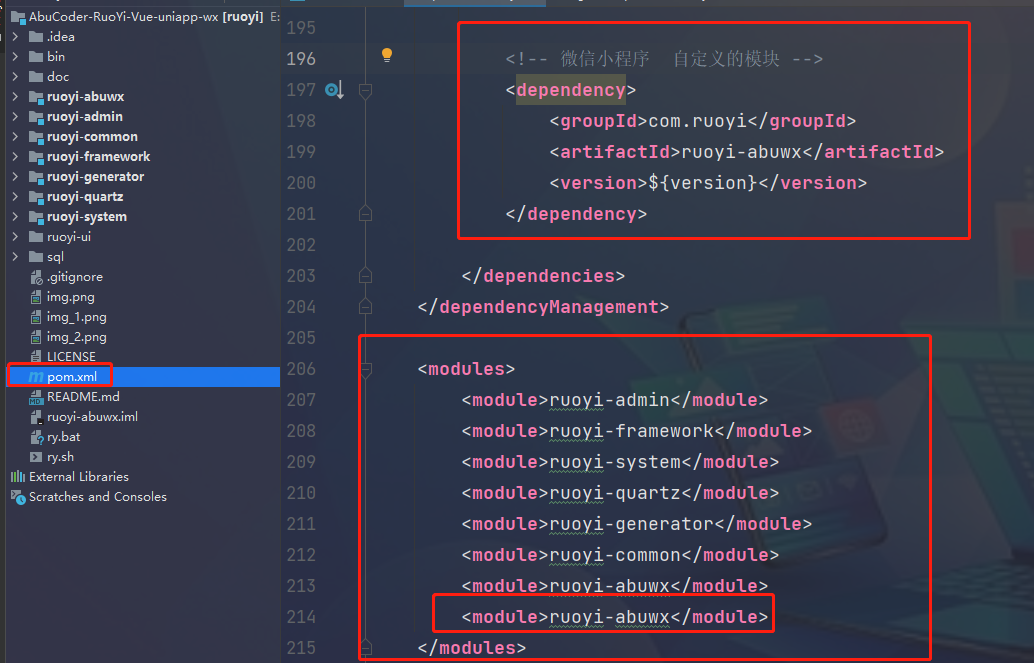
Task: Expand the sql folder arrow
Action: (x=15, y=257)
